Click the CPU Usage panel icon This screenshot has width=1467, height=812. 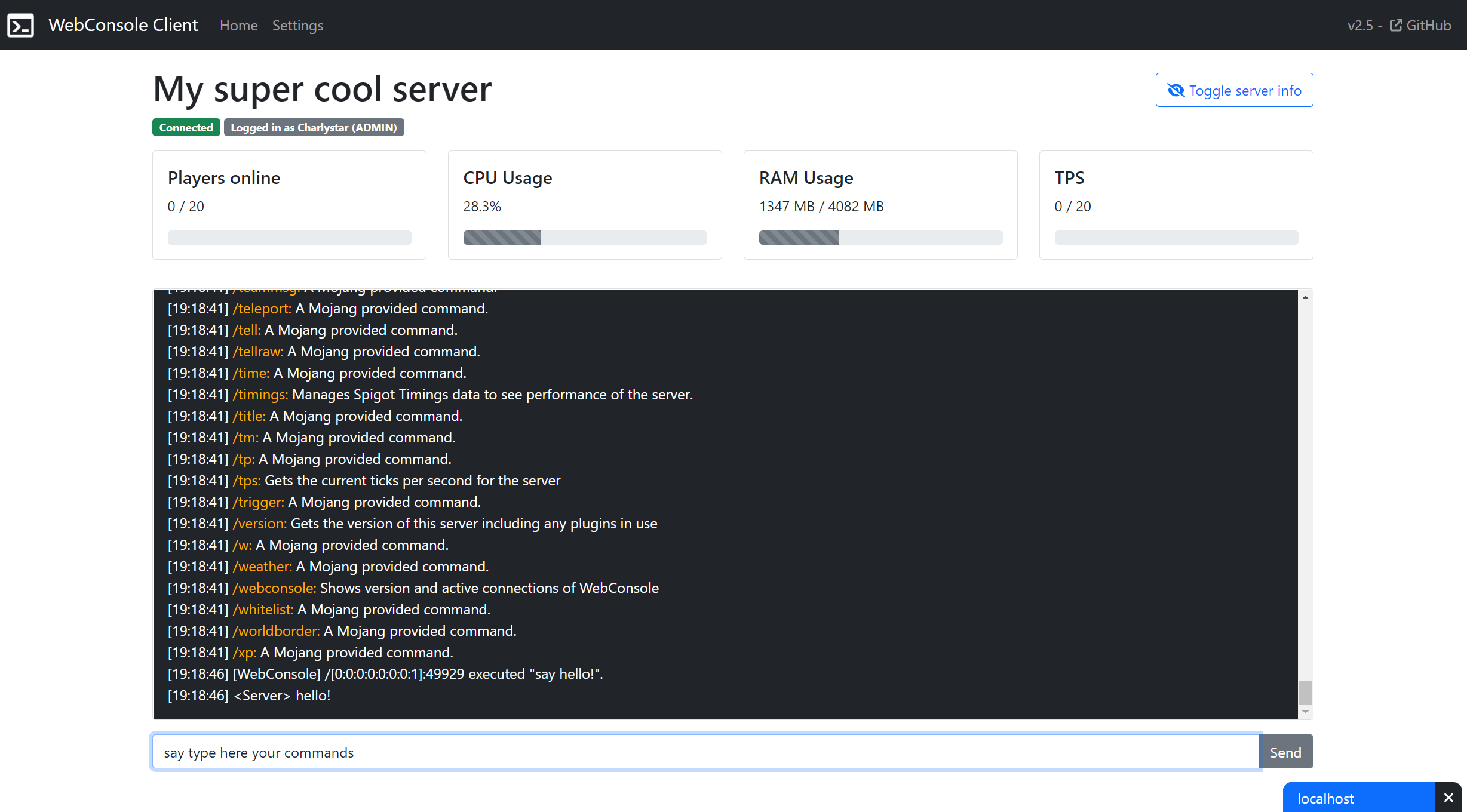point(585,204)
